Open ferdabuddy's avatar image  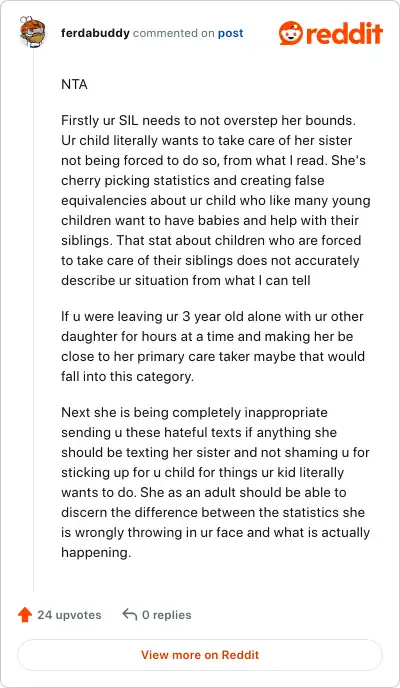pos(33,32)
